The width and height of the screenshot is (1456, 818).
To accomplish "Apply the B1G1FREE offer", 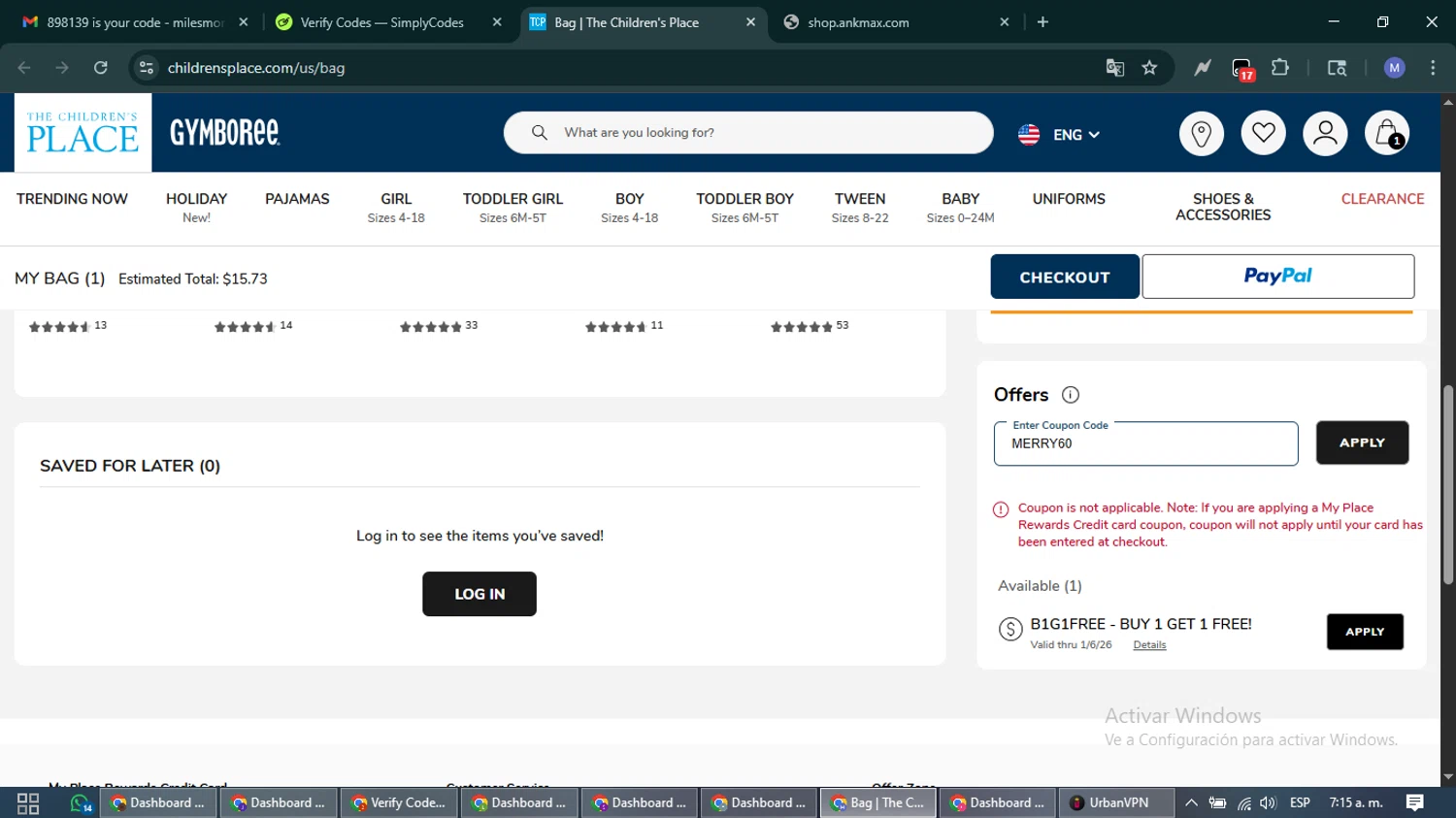I will 1365,632.
